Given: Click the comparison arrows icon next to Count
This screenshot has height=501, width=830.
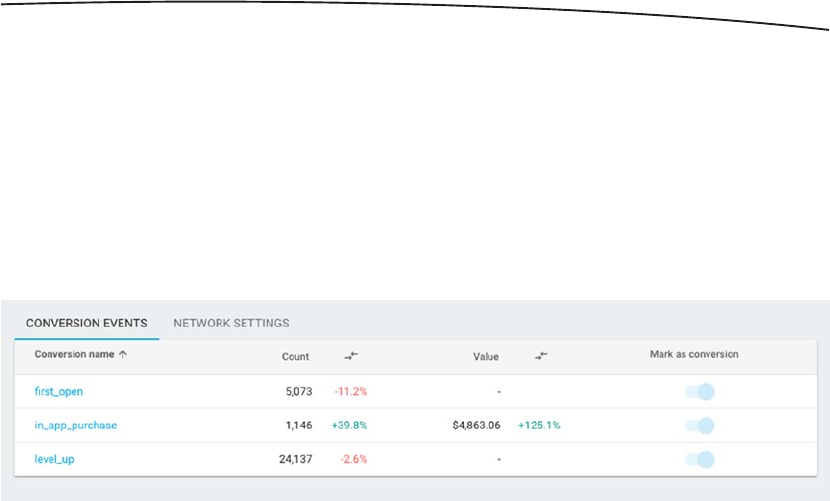Looking at the screenshot, I should click(351, 356).
